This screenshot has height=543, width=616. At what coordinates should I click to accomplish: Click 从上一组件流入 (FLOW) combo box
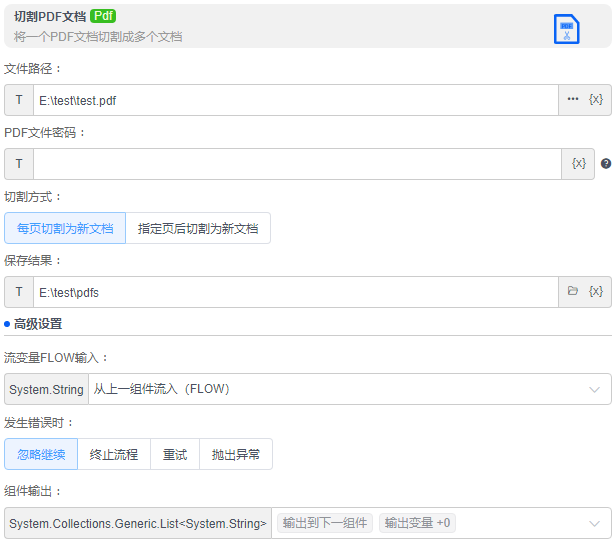tap(350, 389)
